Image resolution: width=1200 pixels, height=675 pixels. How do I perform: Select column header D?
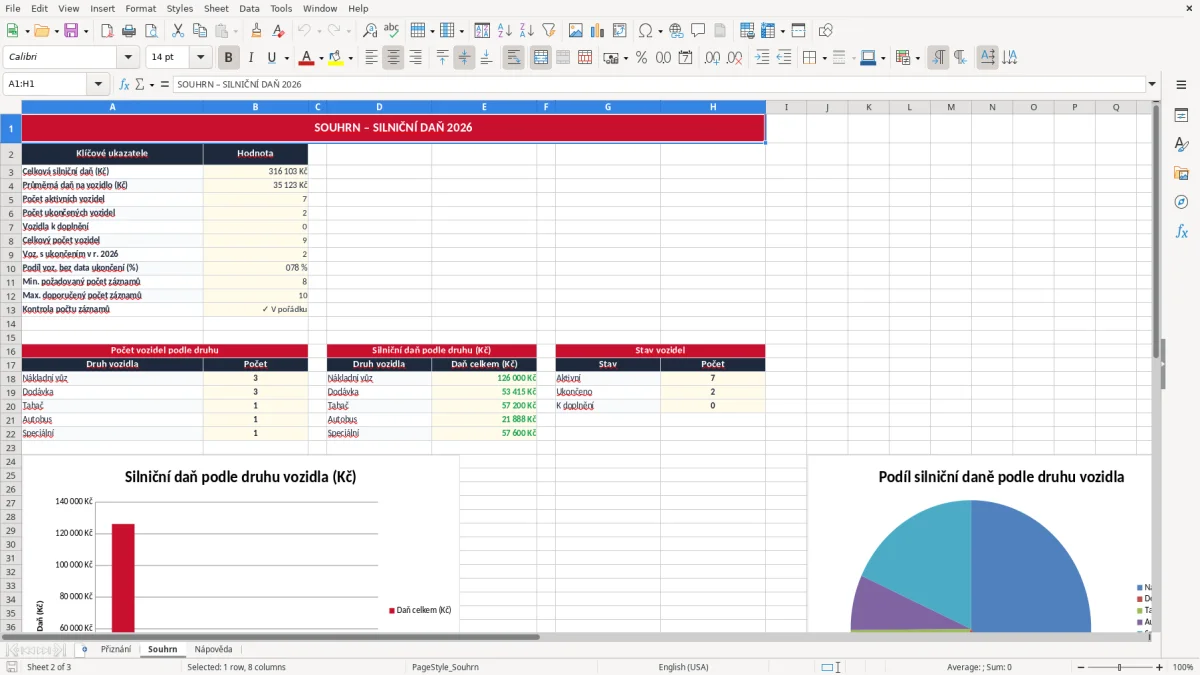(x=379, y=107)
